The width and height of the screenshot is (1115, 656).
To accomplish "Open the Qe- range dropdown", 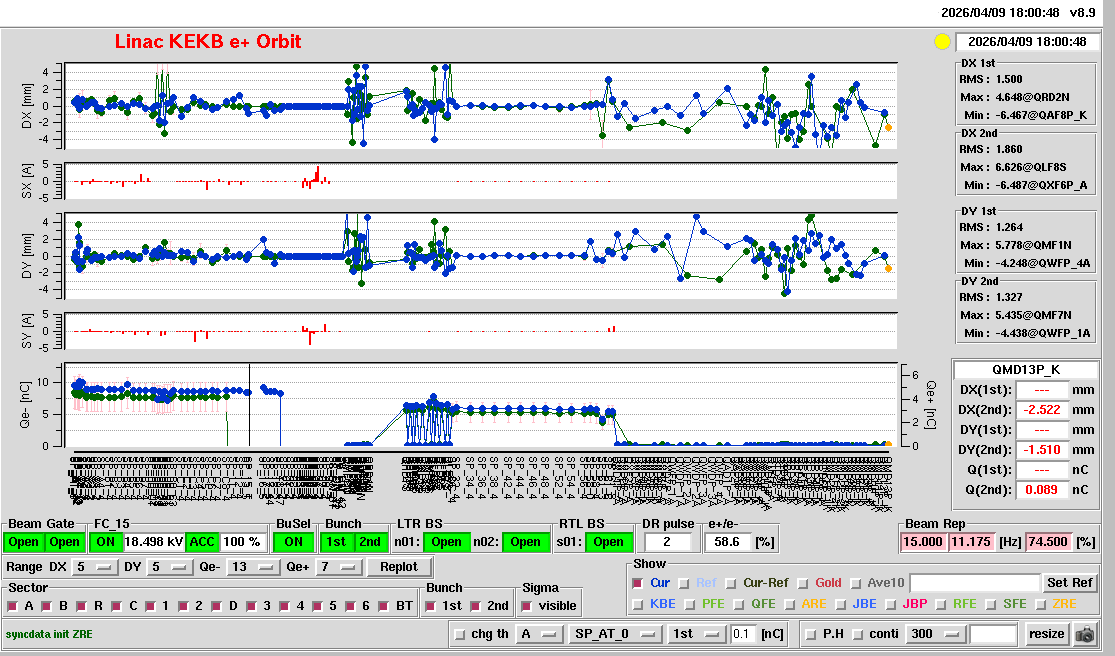I will pyautogui.click(x=253, y=567).
